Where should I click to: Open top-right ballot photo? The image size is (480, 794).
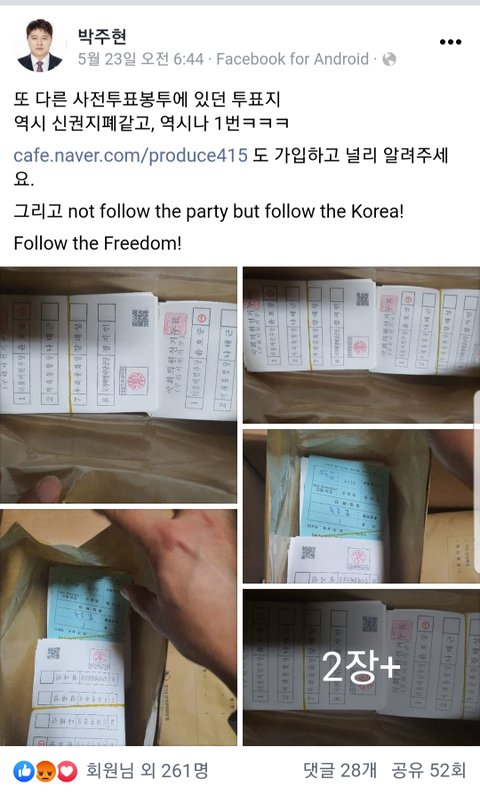(x=362, y=345)
